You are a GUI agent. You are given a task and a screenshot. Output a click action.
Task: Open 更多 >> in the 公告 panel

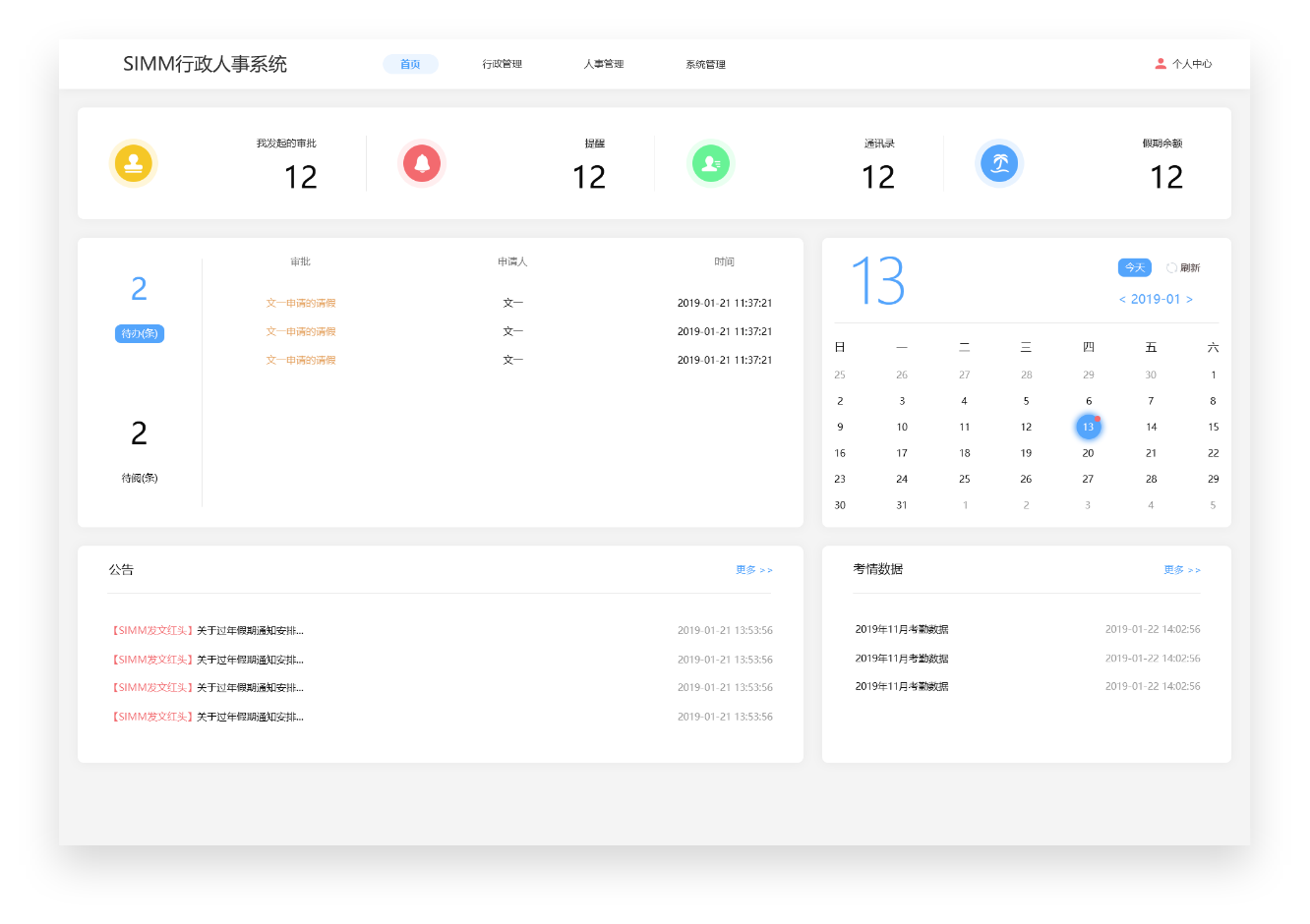(x=754, y=570)
